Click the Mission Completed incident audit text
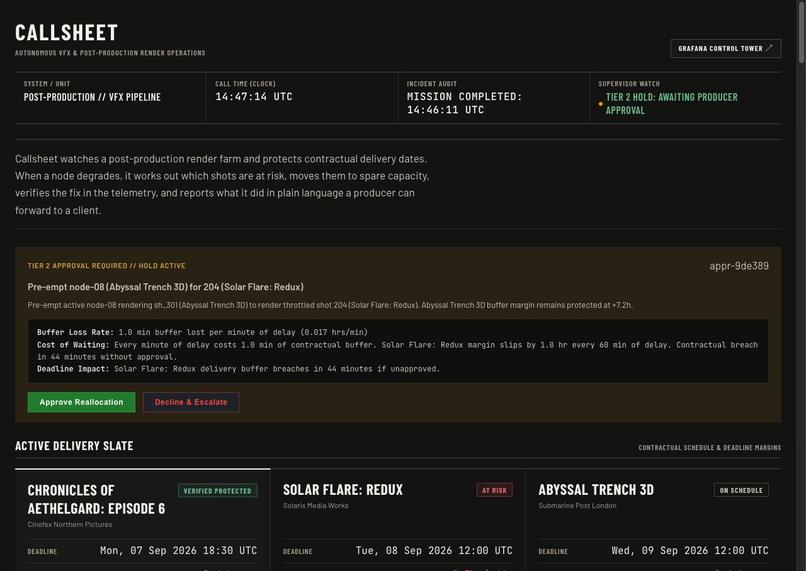 [x=464, y=103]
